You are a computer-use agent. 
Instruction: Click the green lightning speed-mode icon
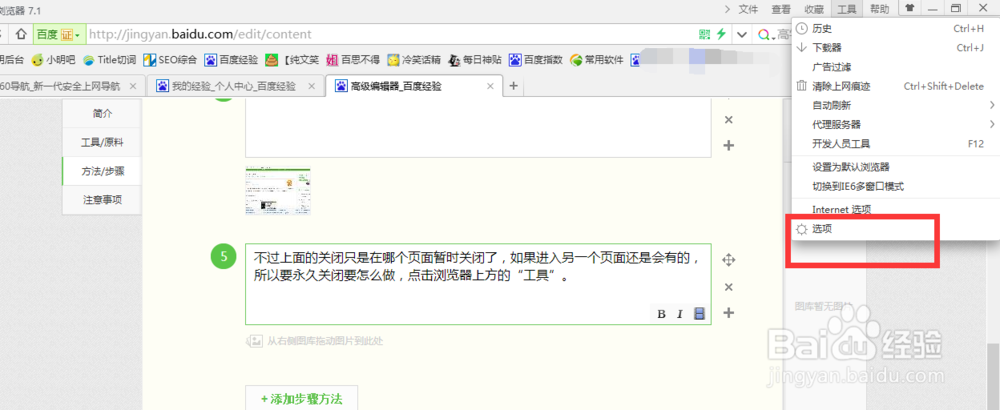click(721, 34)
